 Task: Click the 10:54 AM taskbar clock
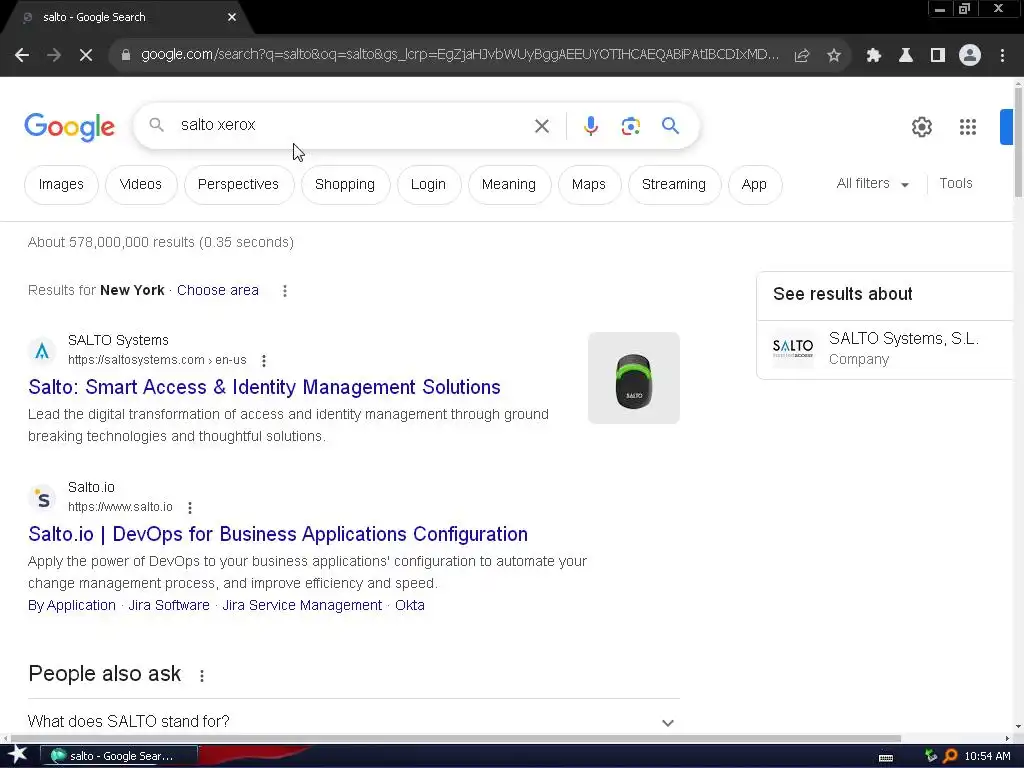point(987,756)
